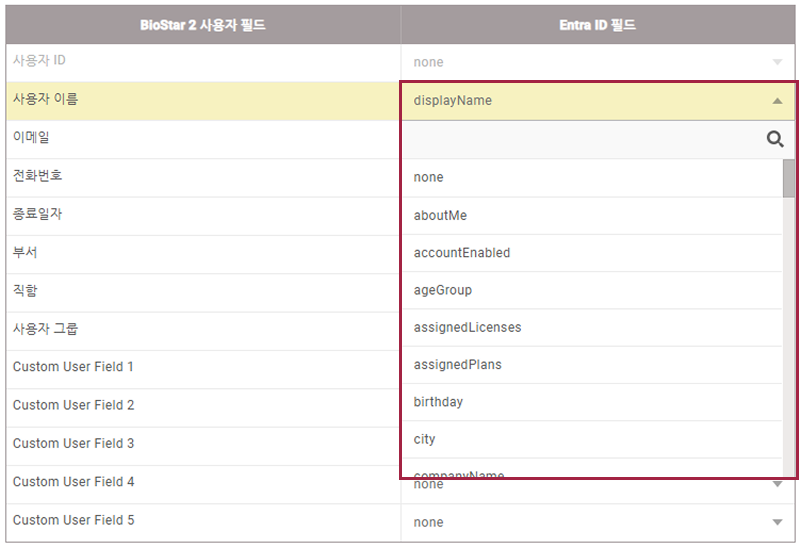Select birthday option in list
This screenshot has width=800, height=552.
coord(592,402)
